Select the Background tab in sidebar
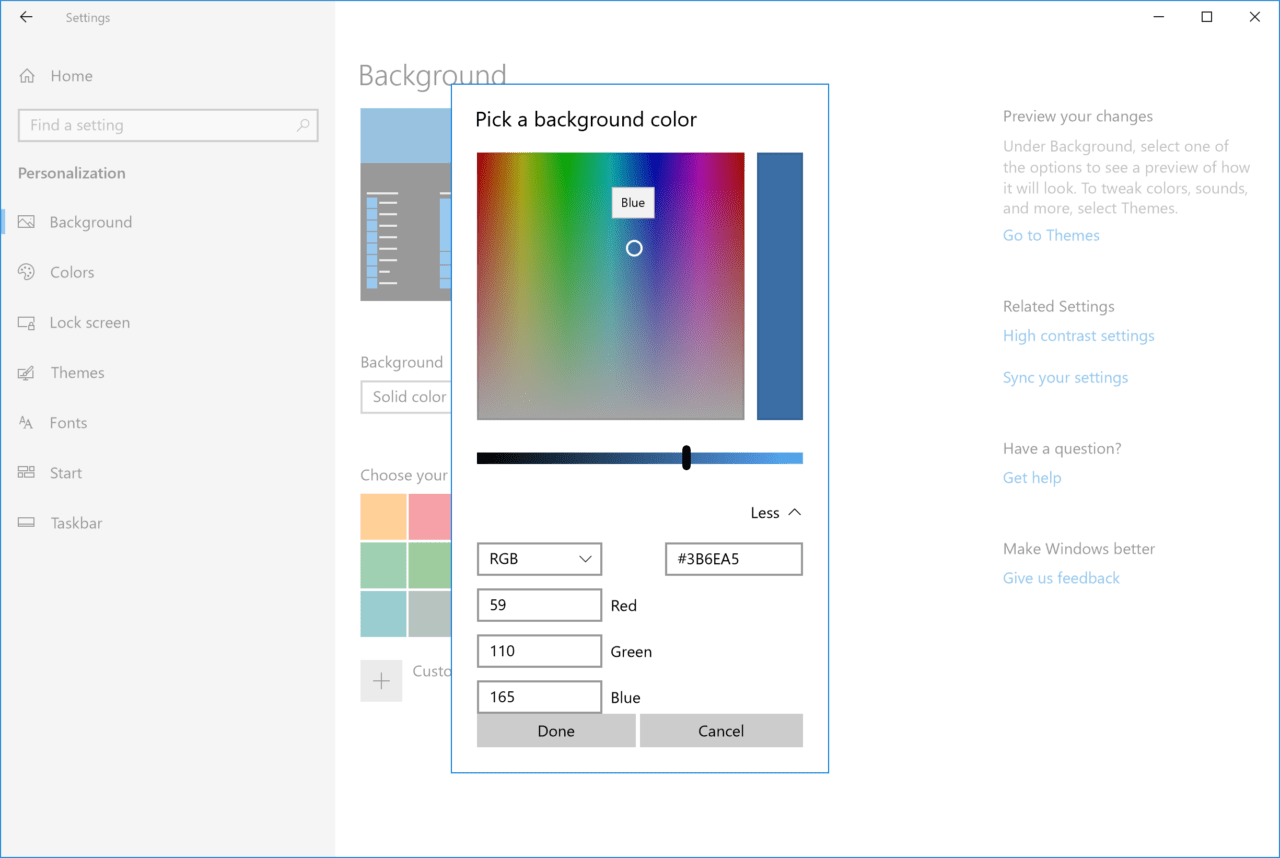 coord(90,222)
